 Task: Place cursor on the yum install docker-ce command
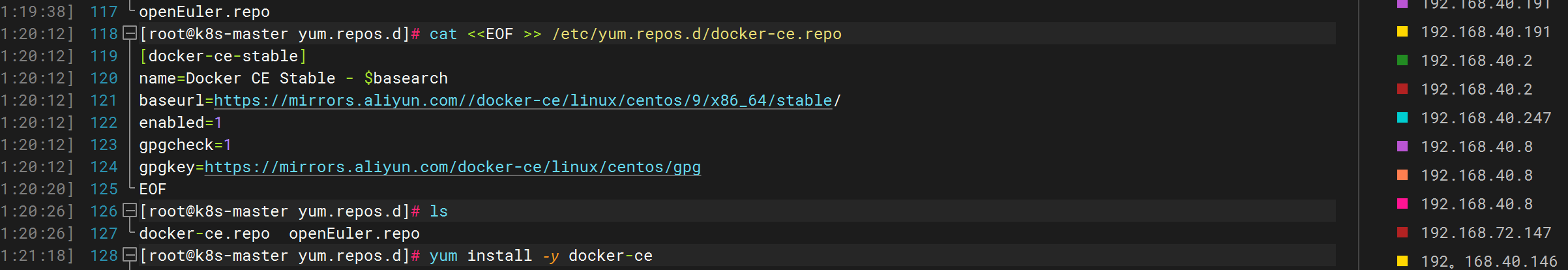(540, 256)
